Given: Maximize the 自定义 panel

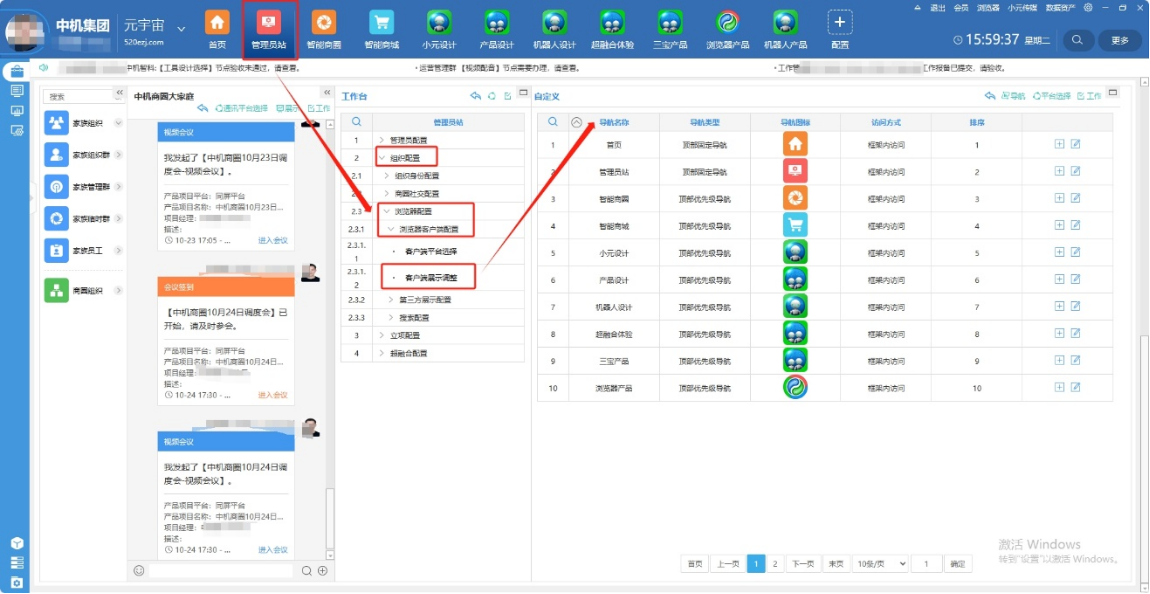Looking at the screenshot, I should (x=1113, y=92).
